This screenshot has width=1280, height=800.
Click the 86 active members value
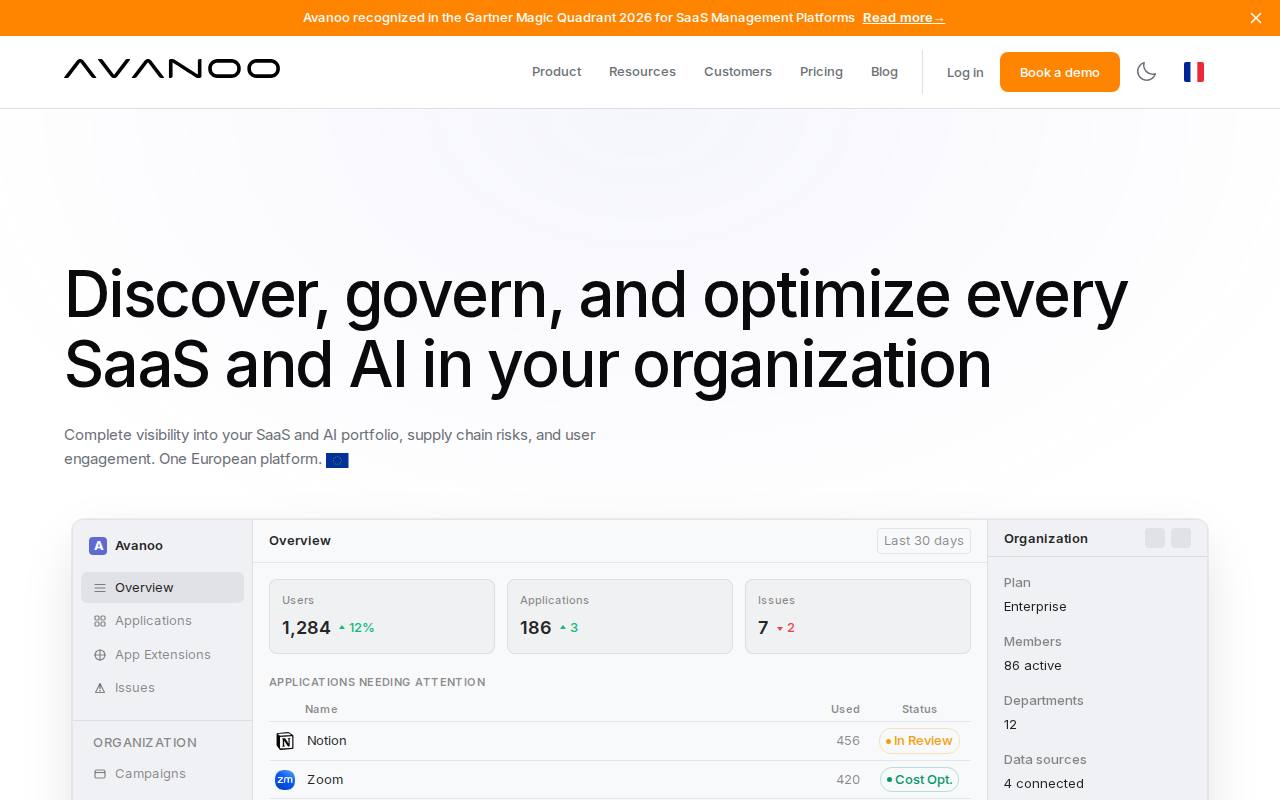click(x=1033, y=666)
